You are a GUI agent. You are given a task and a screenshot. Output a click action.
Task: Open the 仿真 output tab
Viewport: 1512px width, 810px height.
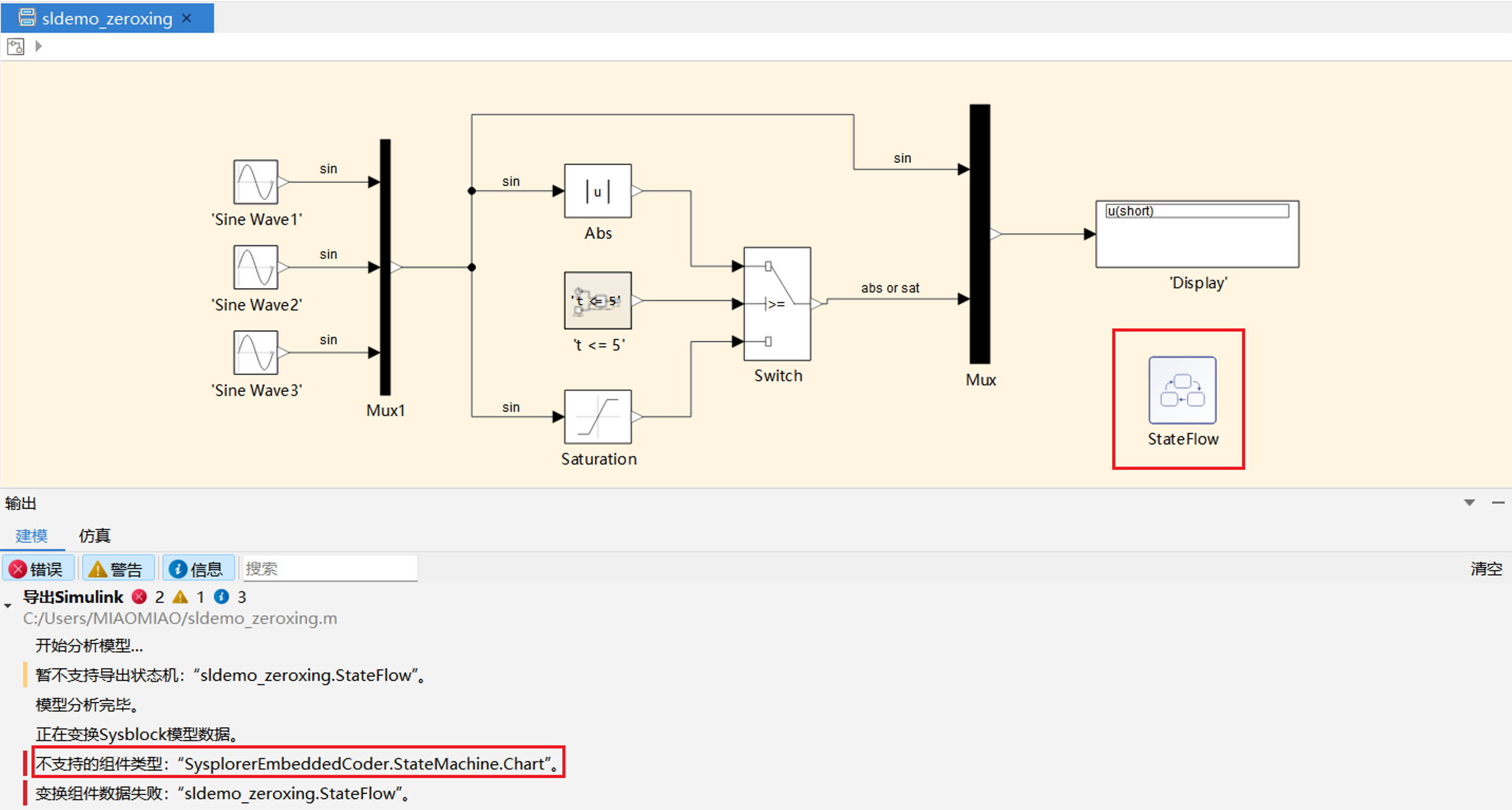click(95, 535)
